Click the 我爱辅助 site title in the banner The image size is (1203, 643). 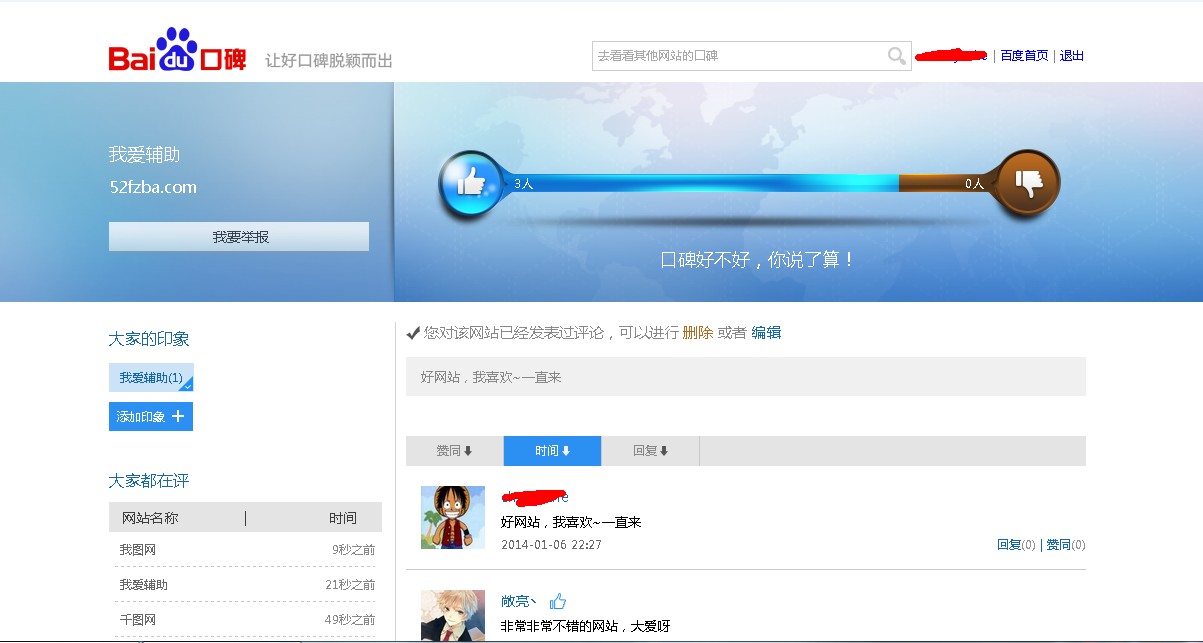click(145, 155)
